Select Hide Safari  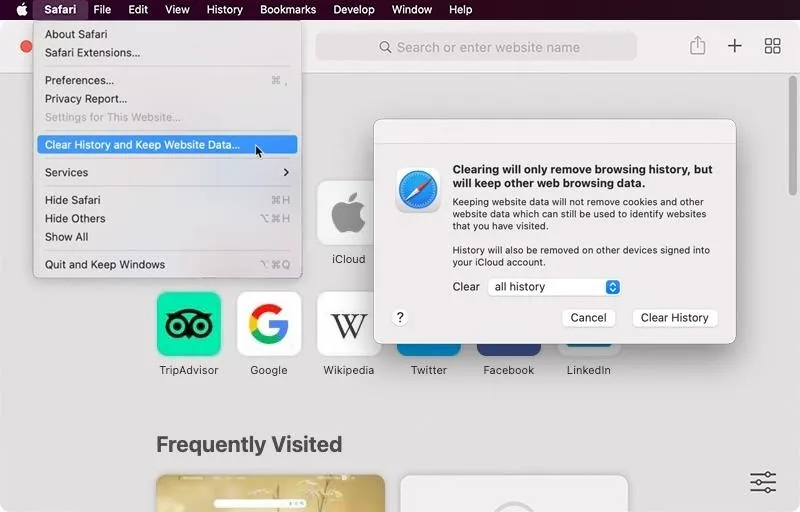coord(167,200)
